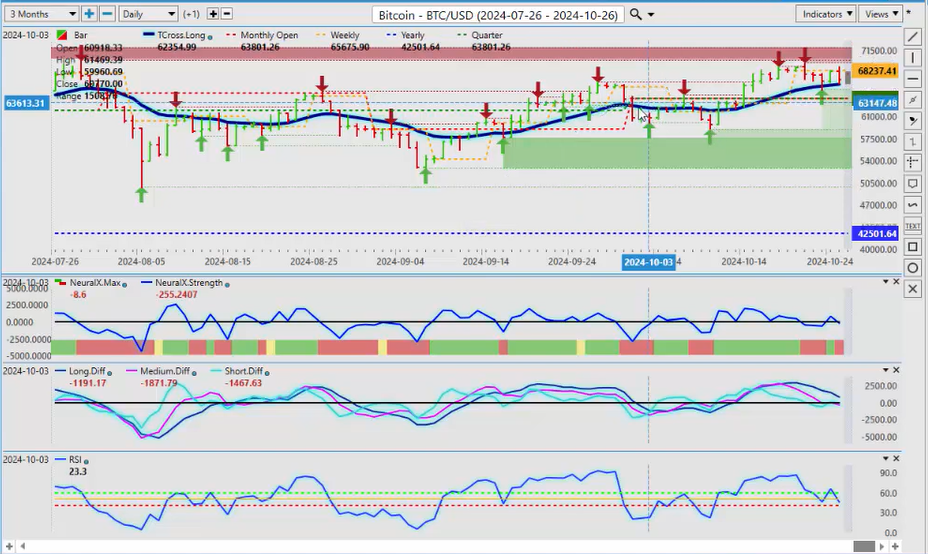Click the (+1) offset text
This screenshot has width=928, height=554.
191,14
